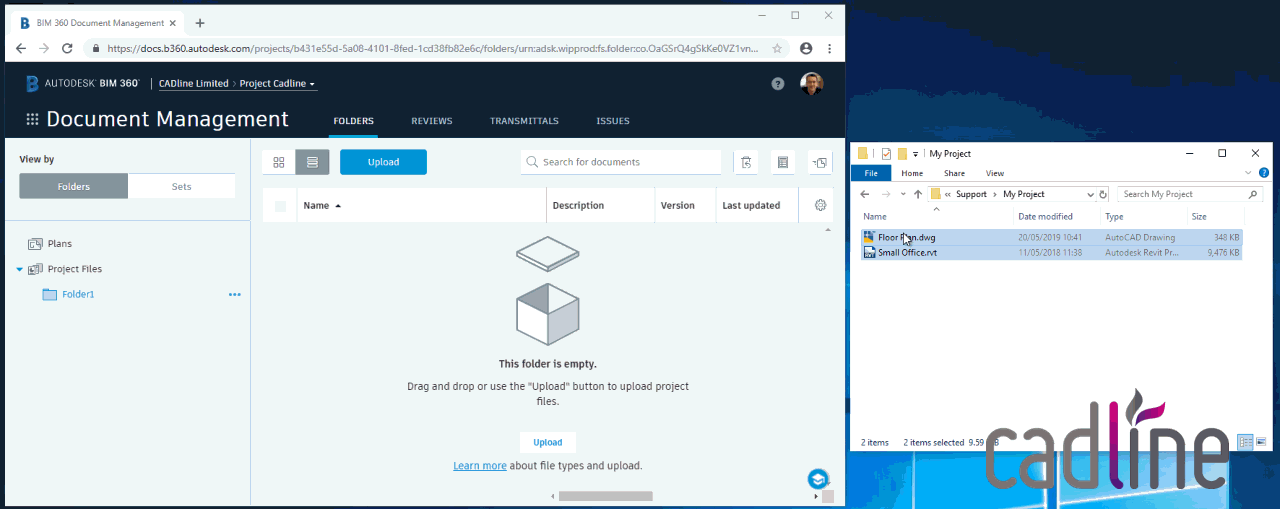Click CADline Limited account link
This screenshot has height=509, width=1280.
pos(194,84)
